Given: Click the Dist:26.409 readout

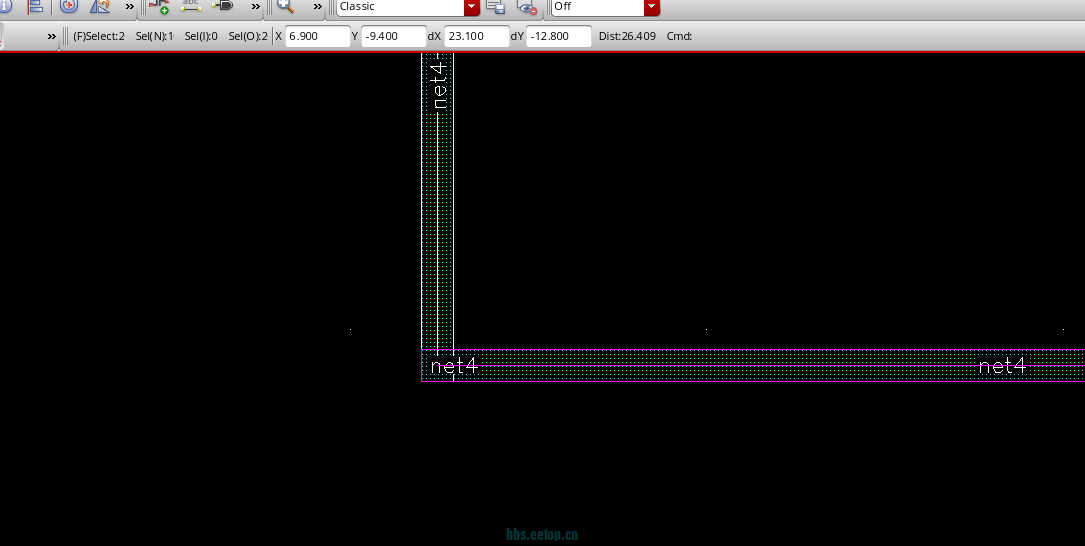Looking at the screenshot, I should point(627,36).
